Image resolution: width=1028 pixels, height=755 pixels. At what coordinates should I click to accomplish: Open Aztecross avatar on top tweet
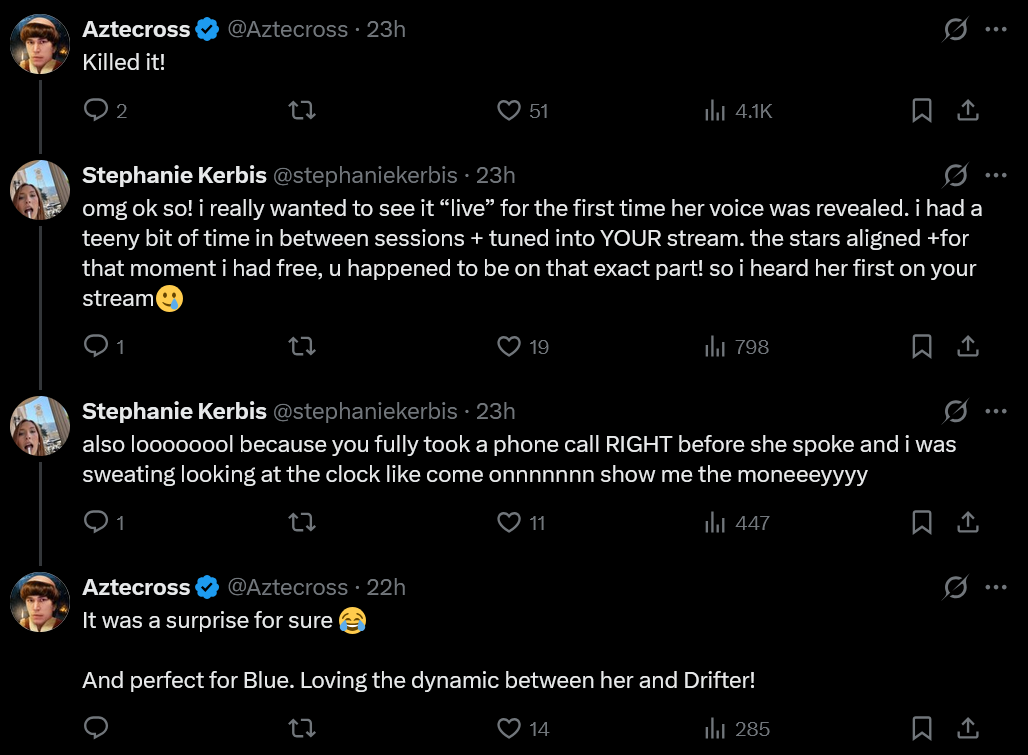tap(40, 44)
